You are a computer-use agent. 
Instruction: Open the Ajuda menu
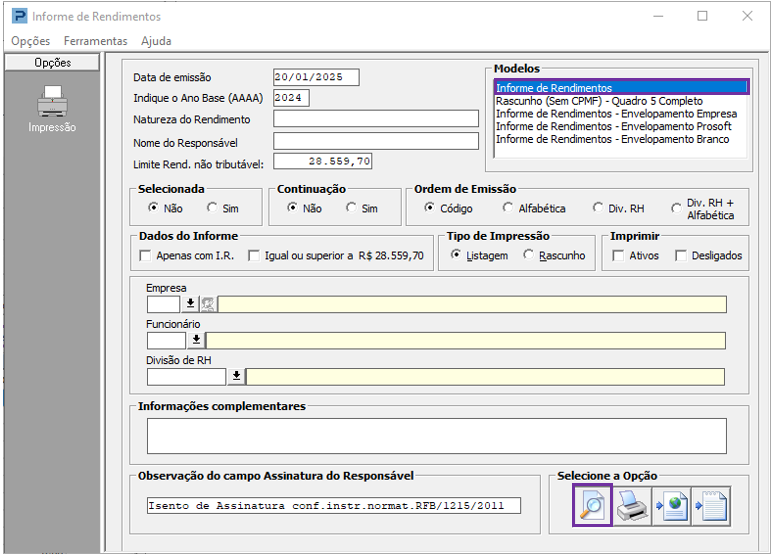click(x=156, y=41)
